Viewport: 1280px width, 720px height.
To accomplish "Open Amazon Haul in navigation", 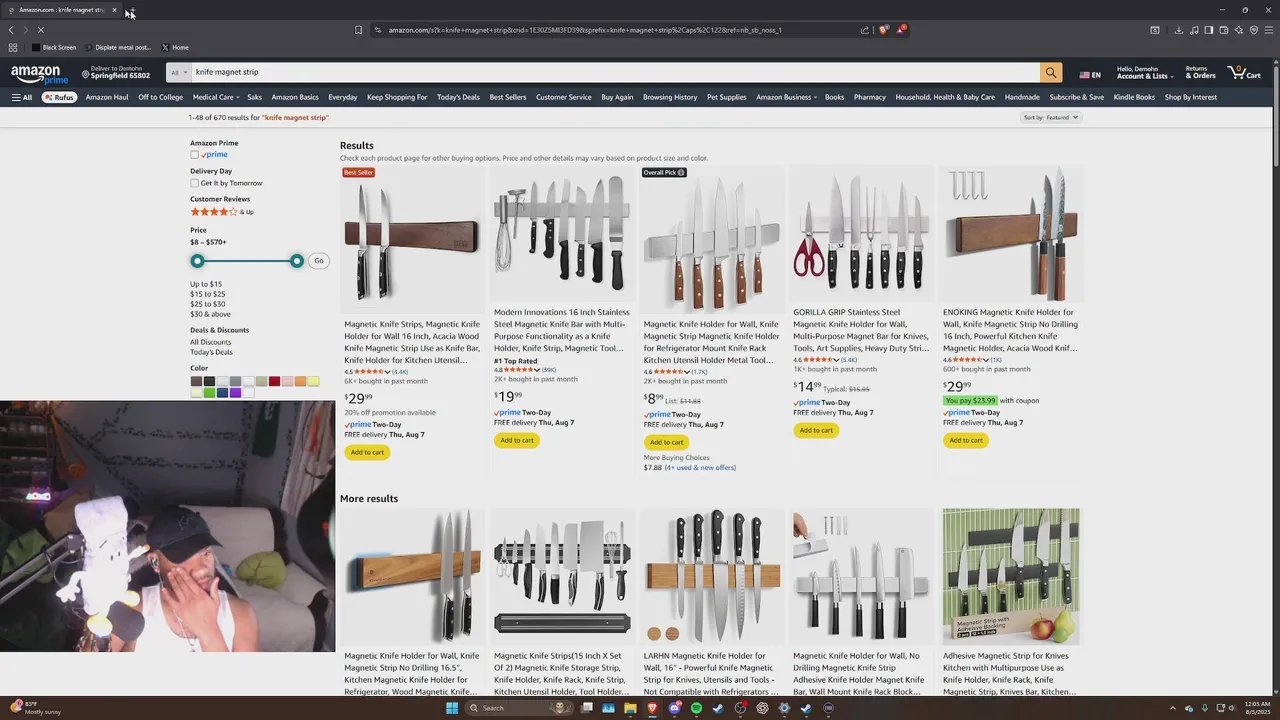I will (x=107, y=97).
